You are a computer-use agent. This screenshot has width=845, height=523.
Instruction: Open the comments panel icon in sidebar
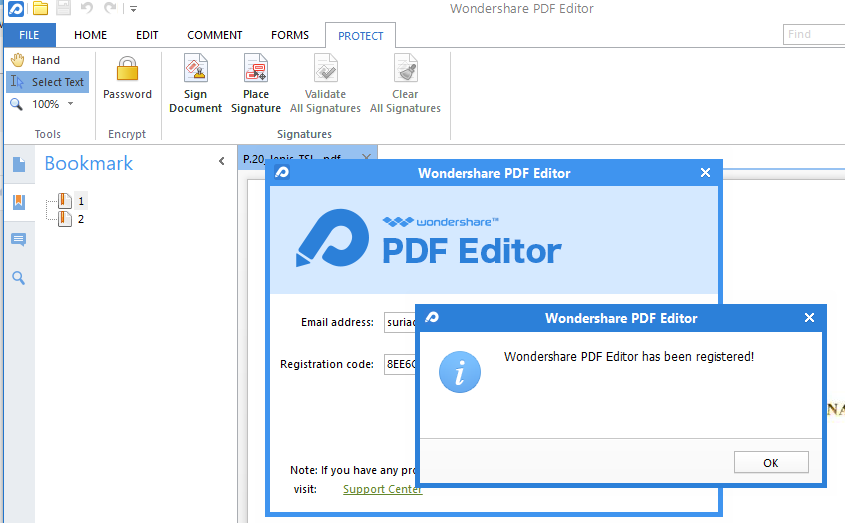[19, 240]
